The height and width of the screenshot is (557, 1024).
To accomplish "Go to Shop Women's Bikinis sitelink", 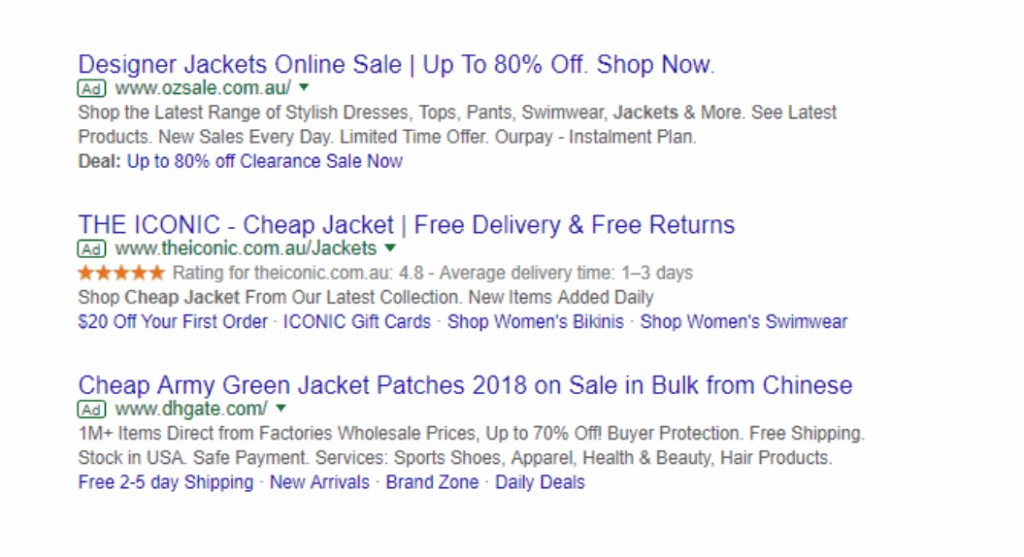I will tap(536, 322).
